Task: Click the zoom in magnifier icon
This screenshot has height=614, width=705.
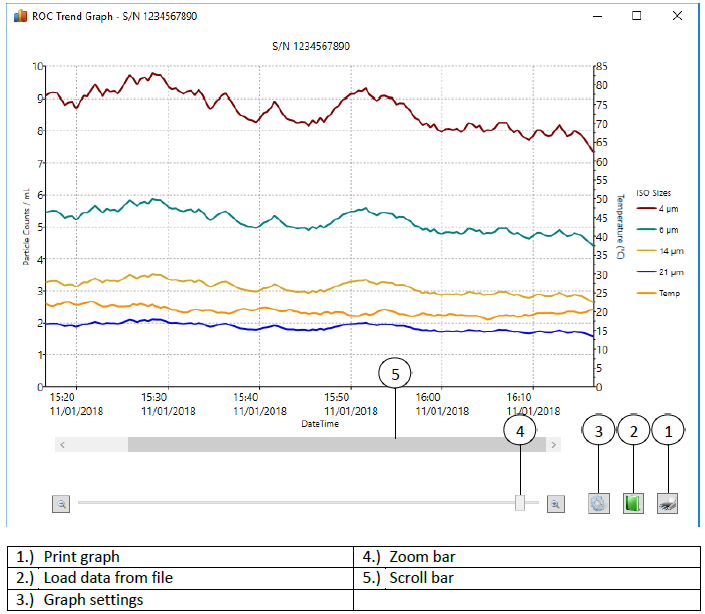Action: tap(556, 504)
